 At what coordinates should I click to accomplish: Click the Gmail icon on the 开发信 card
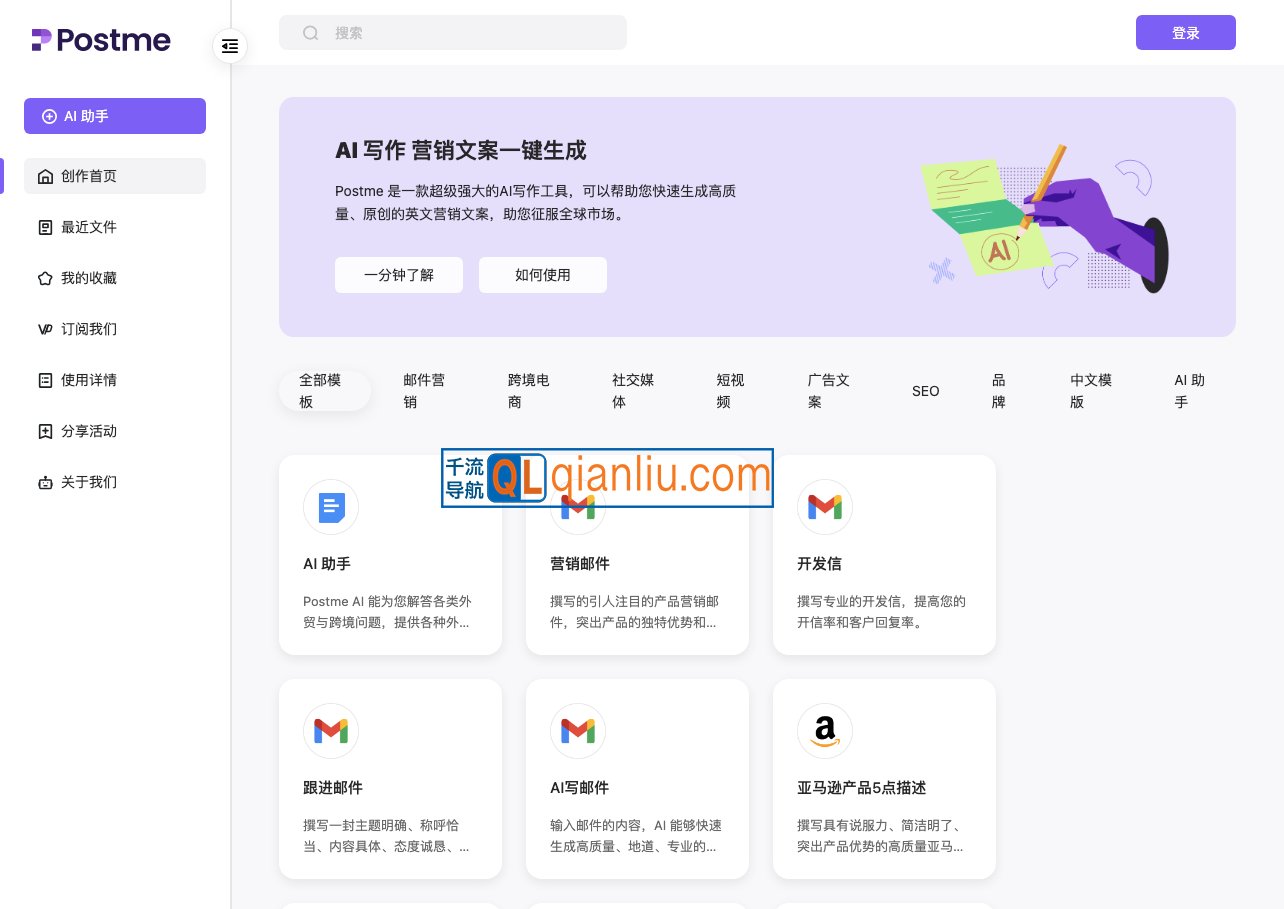click(x=825, y=507)
